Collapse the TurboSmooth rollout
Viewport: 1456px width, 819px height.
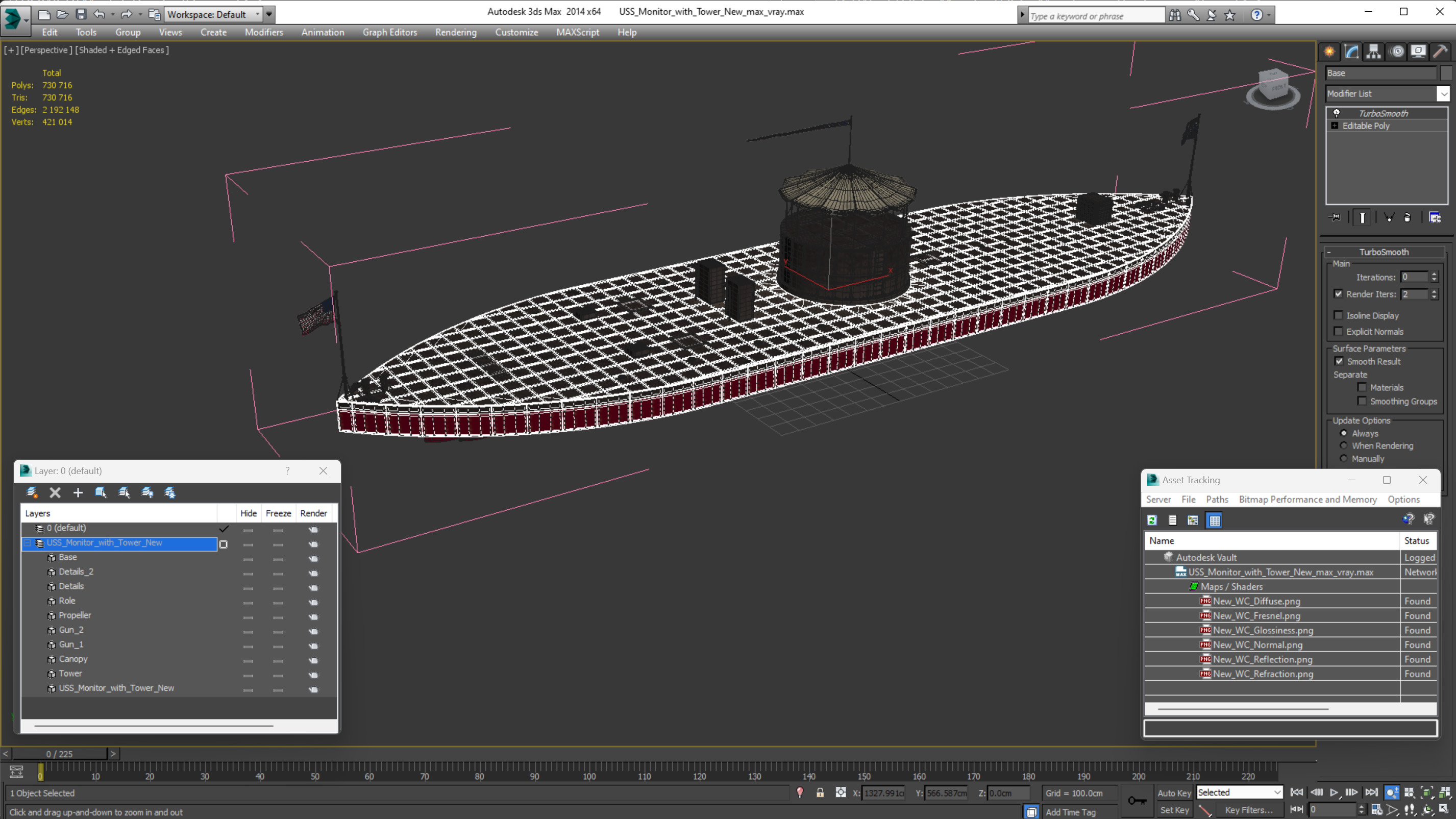(1329, 252)
